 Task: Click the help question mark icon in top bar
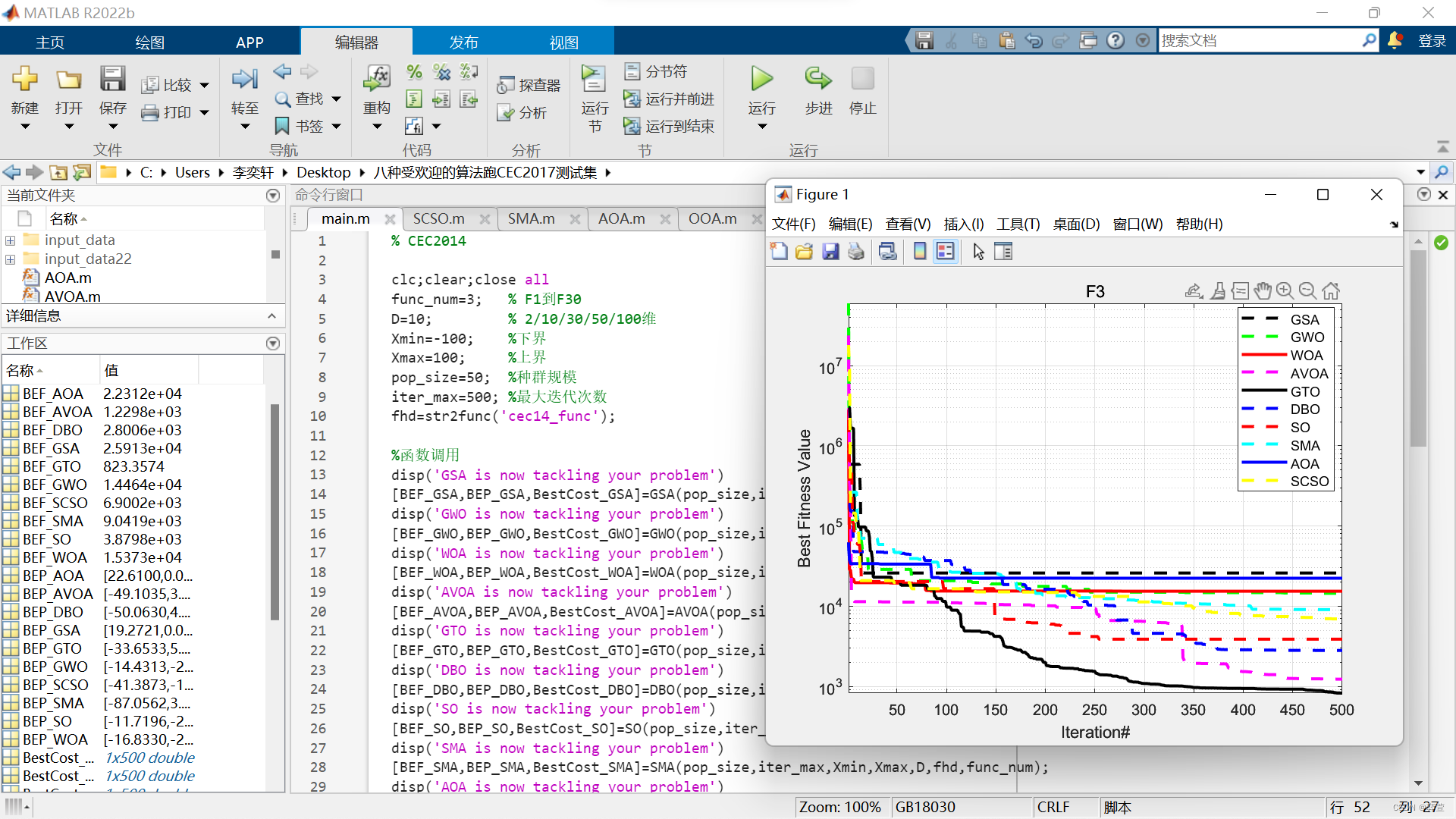tap(1115, 40)
